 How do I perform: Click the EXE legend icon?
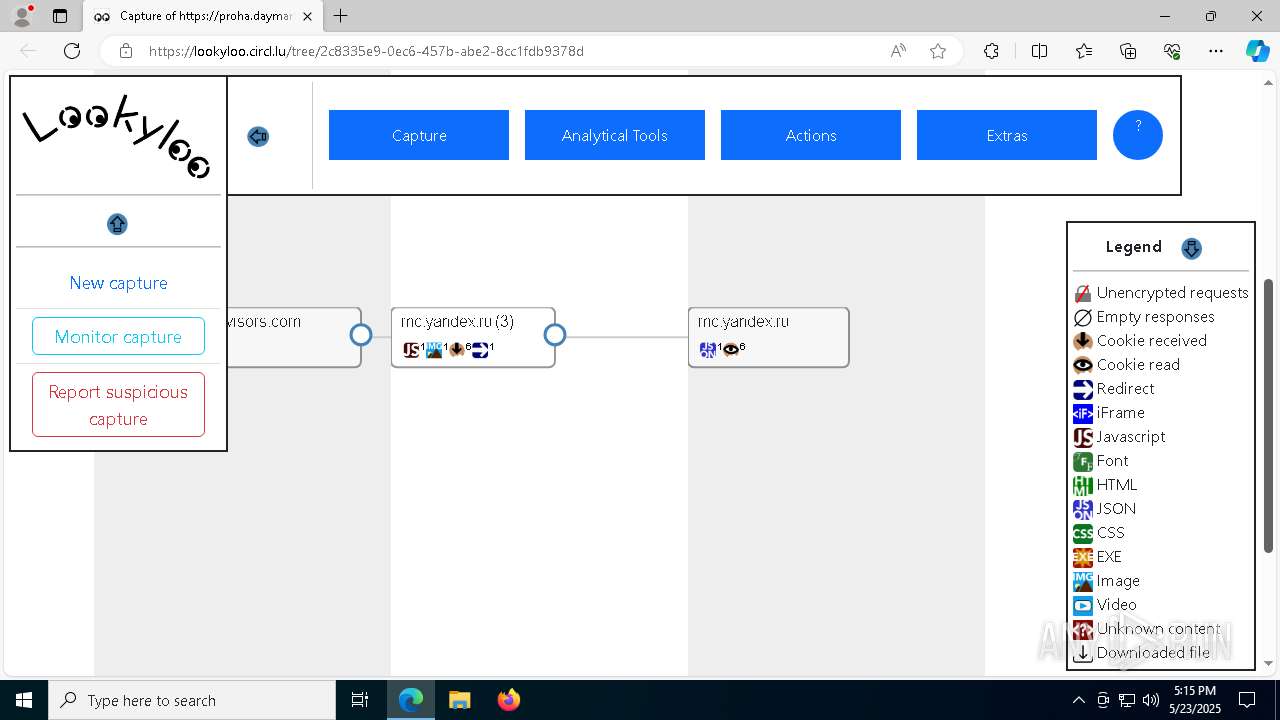coord(1083,557)
